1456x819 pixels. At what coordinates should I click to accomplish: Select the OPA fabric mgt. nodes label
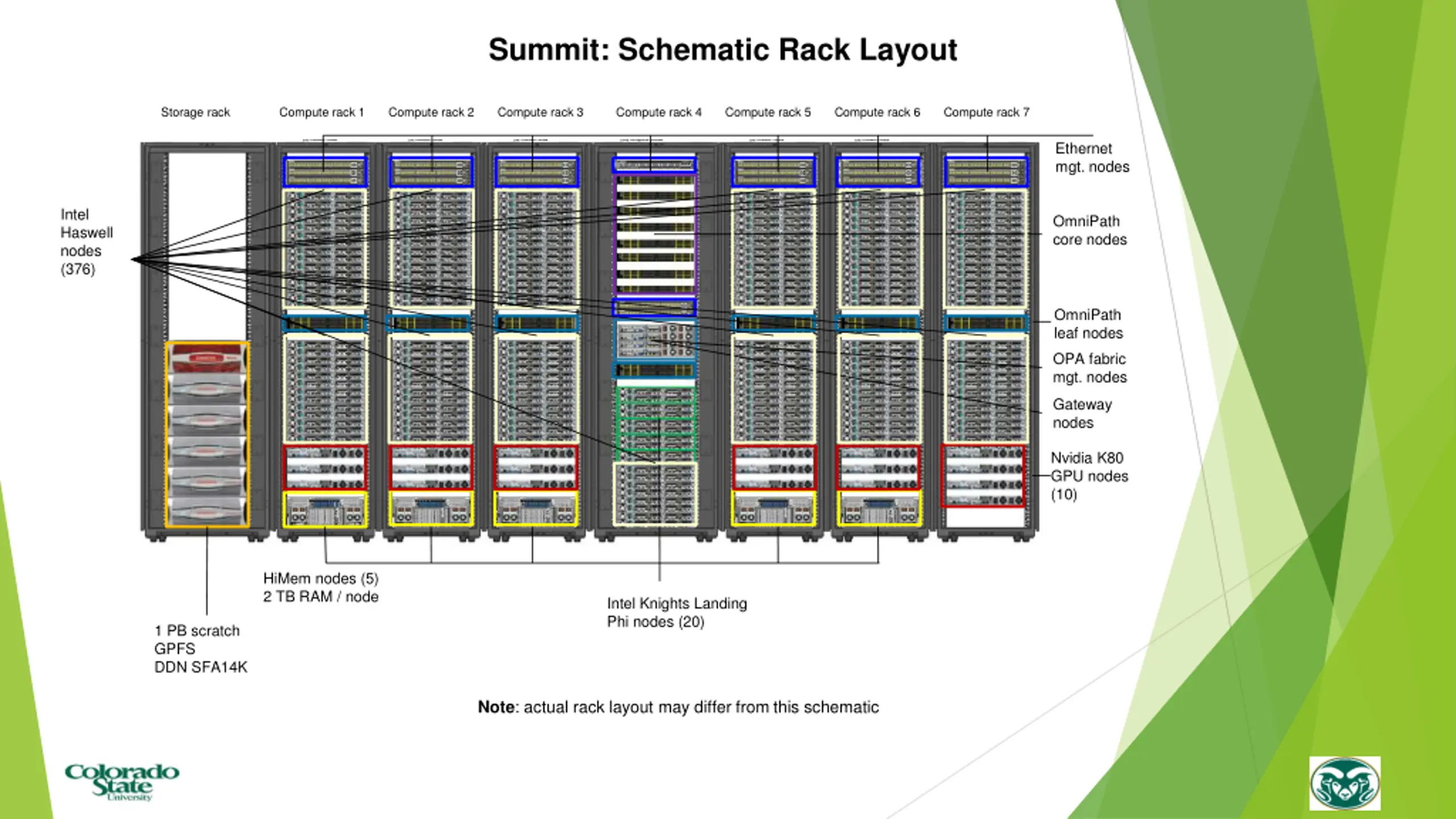[1089, 368]
